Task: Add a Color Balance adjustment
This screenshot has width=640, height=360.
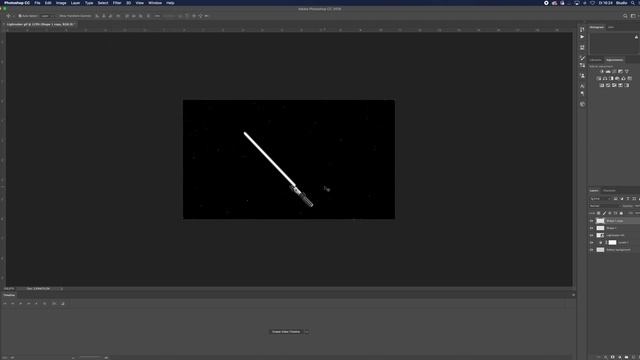Action: coord(605,78)
